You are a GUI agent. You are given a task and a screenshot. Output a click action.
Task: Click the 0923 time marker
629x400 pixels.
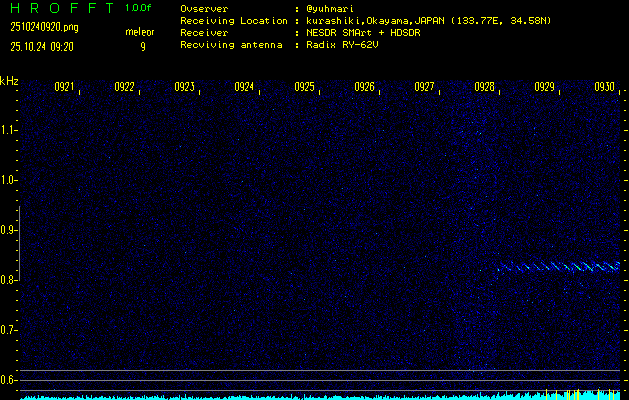click(x=185, y=87)
